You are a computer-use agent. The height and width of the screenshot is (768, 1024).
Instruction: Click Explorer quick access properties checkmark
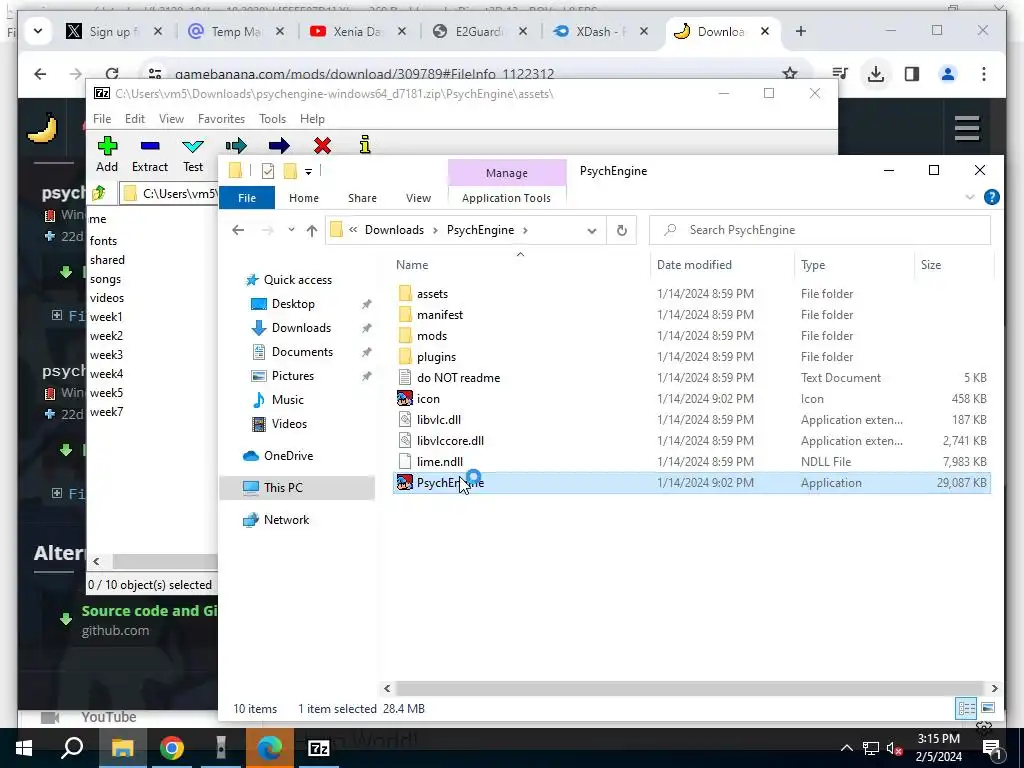268,171
